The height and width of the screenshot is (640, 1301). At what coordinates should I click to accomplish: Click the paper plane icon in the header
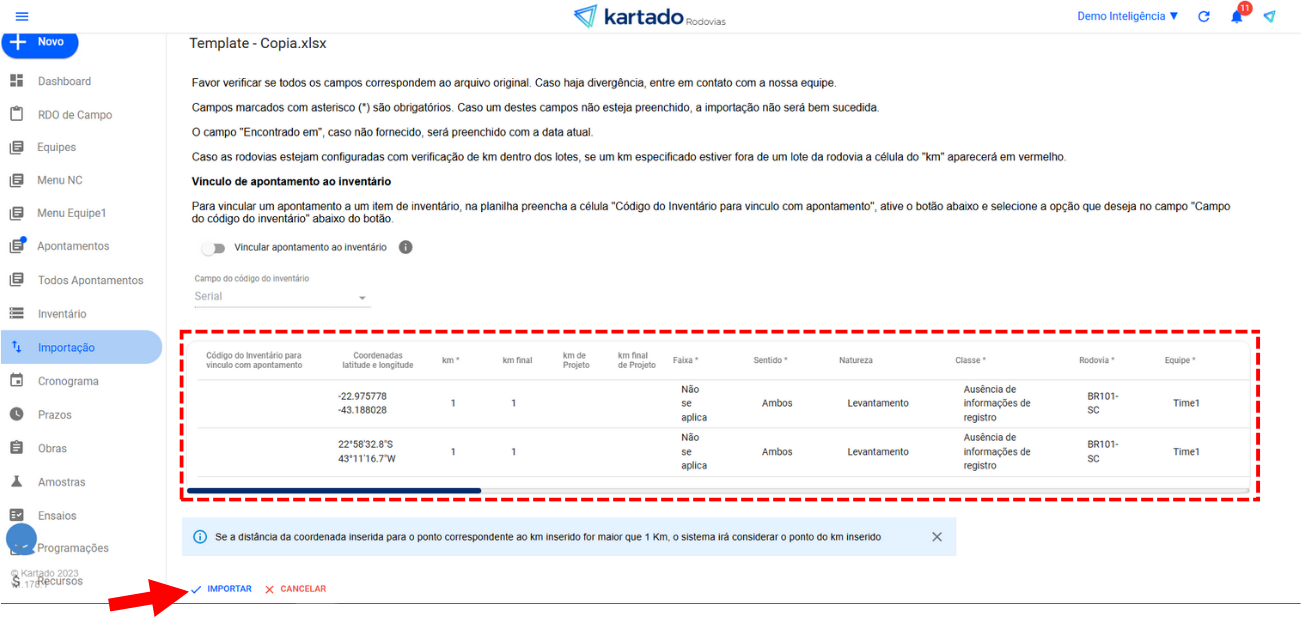coord(1270,17)
